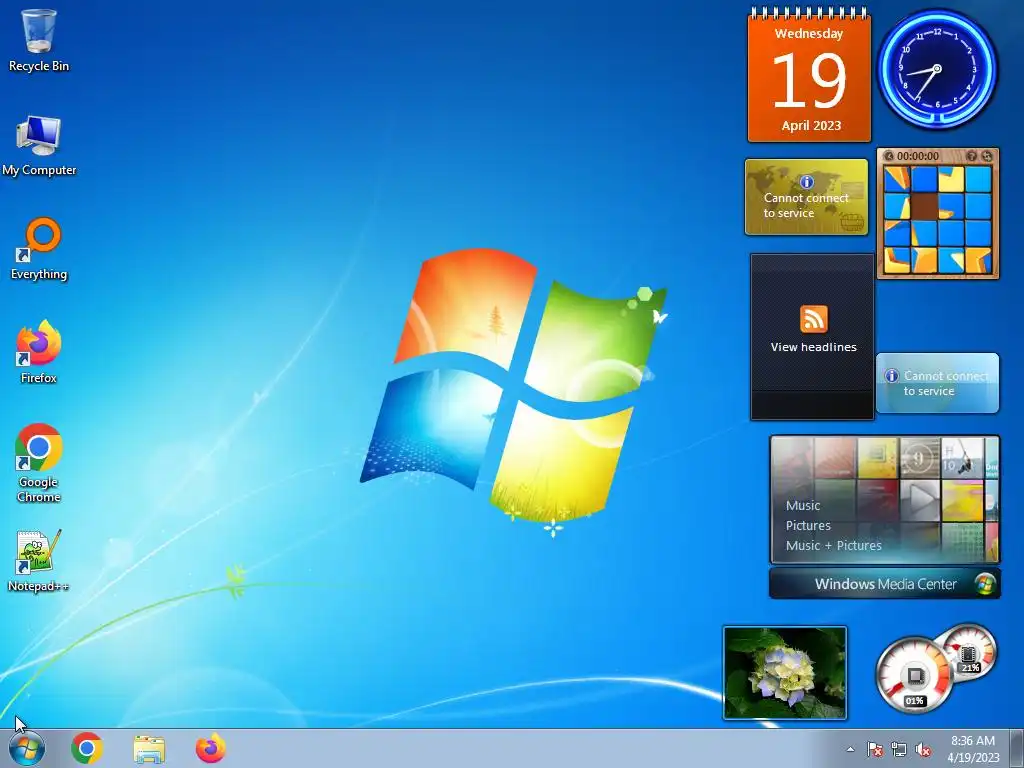
Task: Open the taskbar clock showing 8:36 AM
Action: [973, 748]
